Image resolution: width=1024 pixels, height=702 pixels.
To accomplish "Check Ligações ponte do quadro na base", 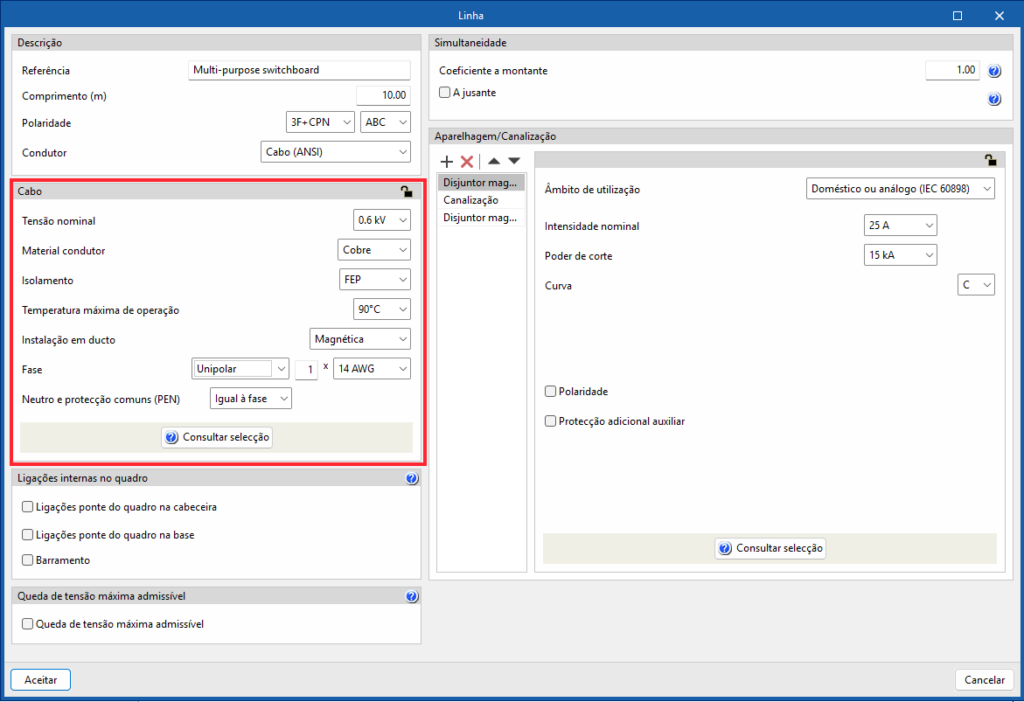I will (27, 535).
